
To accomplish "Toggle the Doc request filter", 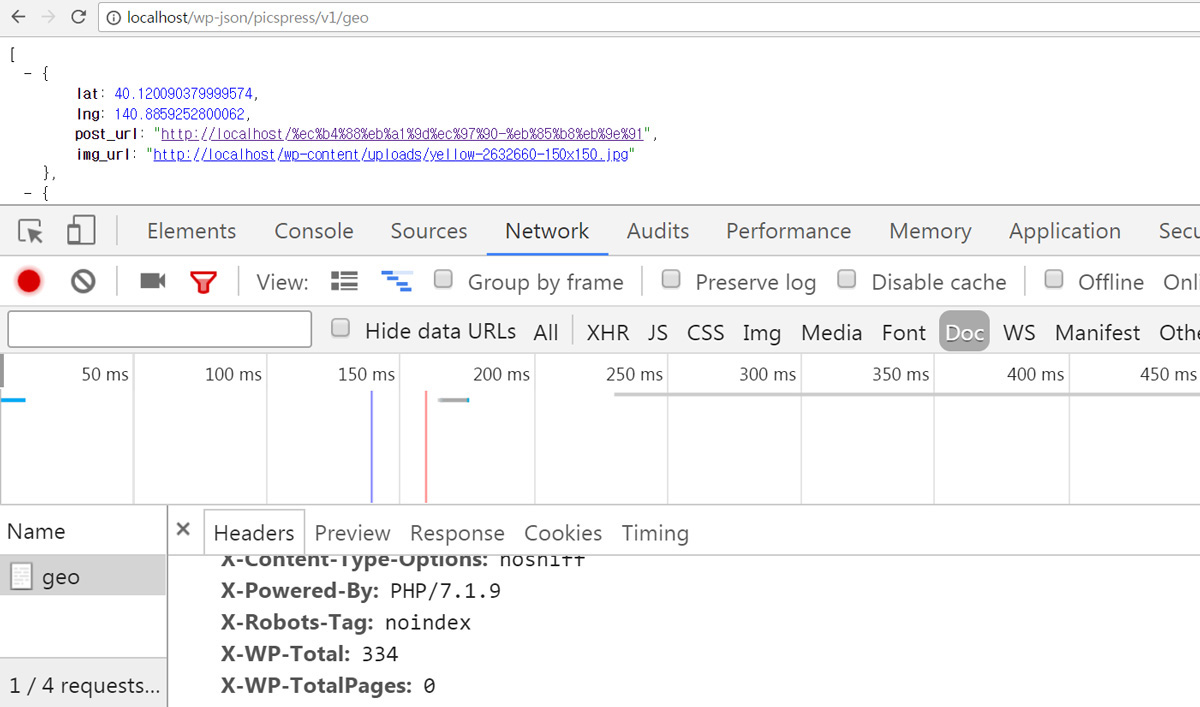I will [x=964, y=332].
